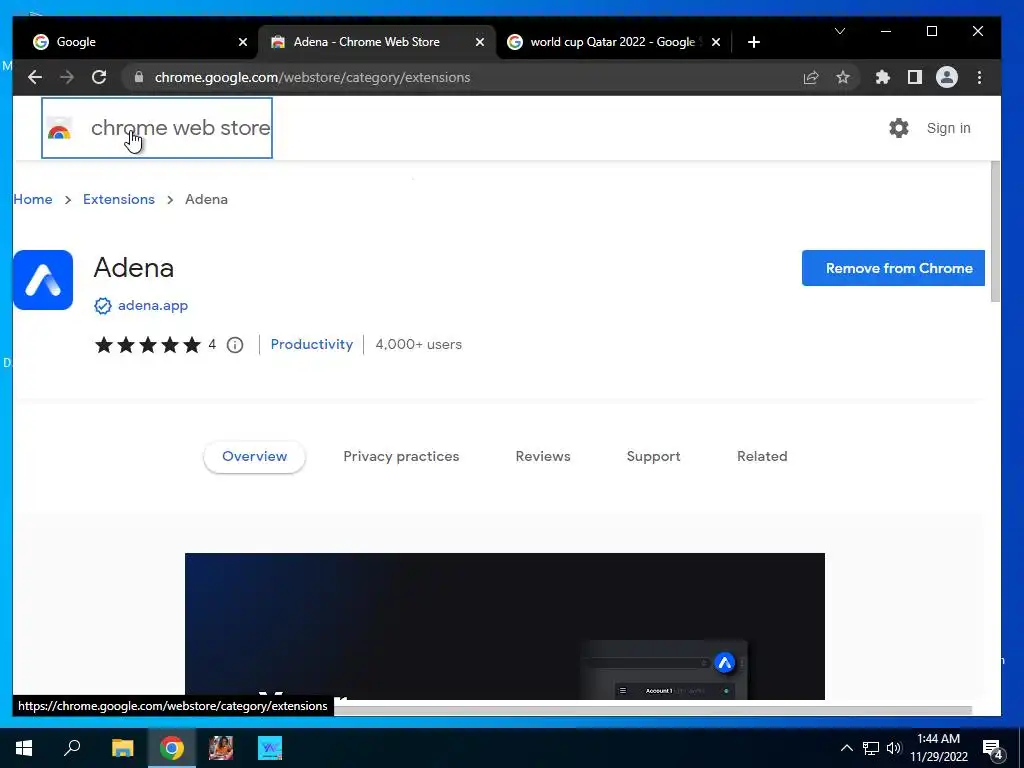Click Chrome taskbar icon
The width and height of the screenshot is (1024, 768).
coord(172,748)
